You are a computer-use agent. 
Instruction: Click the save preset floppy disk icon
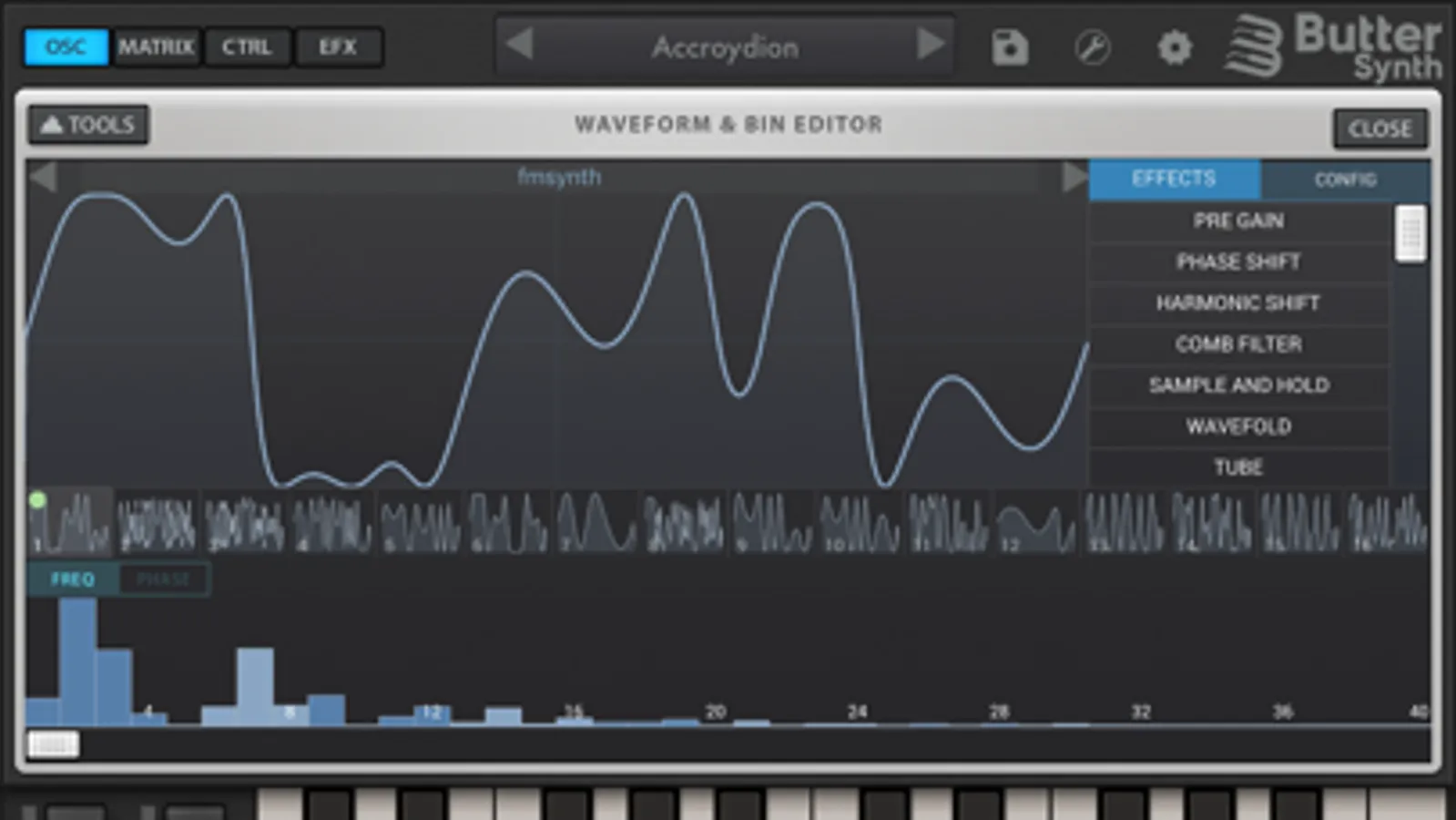coord(1009,46)
